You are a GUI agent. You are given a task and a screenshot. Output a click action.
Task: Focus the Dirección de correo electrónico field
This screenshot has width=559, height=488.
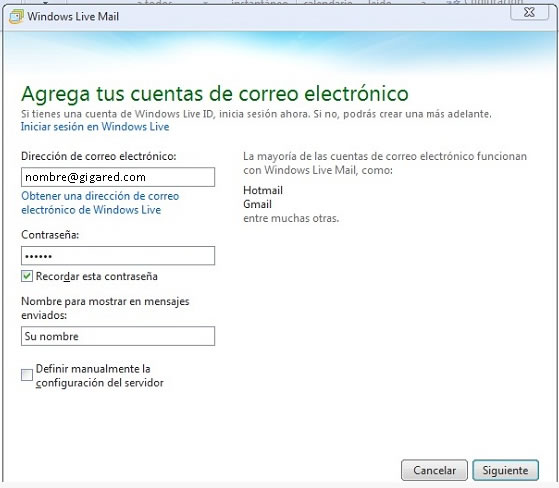[118, 177]
